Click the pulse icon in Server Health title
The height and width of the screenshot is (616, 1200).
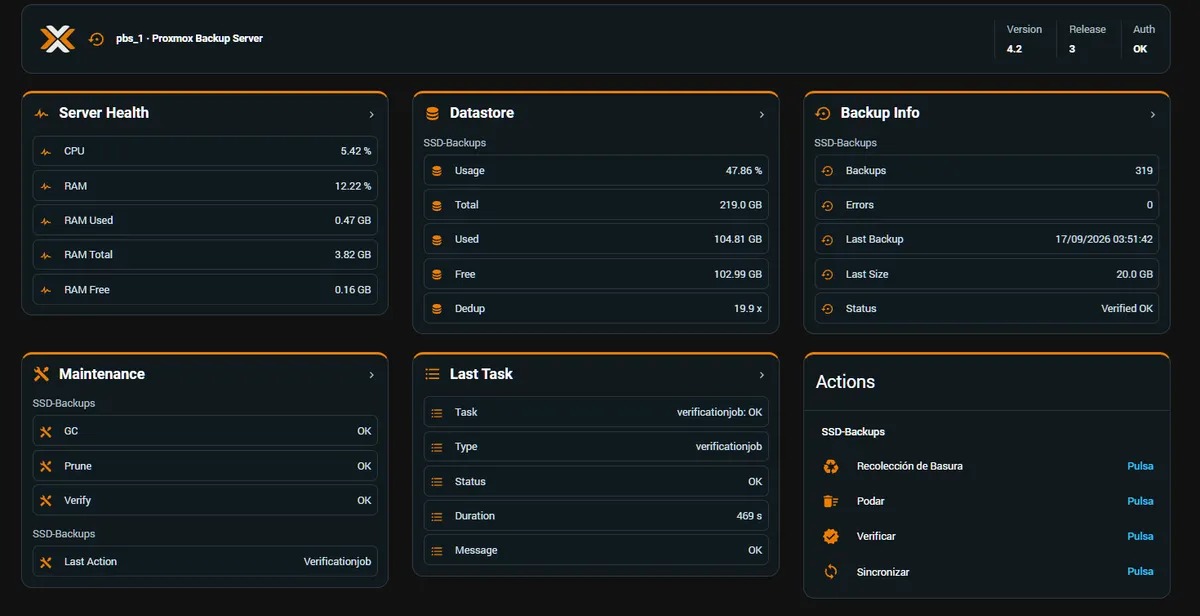tap(41, 114)
